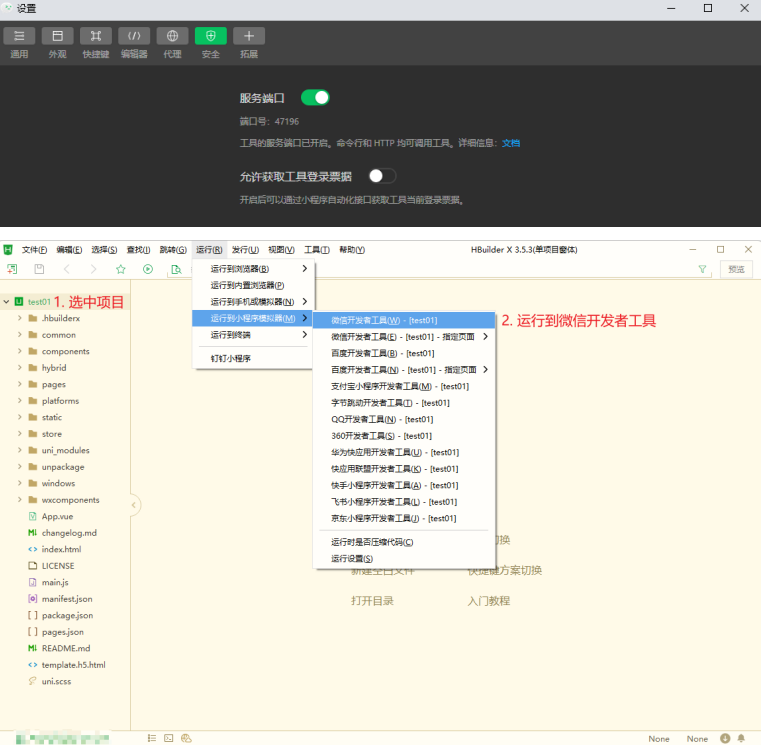The height and width of the screenshot is (745, 761).
Task: Click the outline list status bar icon
Action: [152, 738]
